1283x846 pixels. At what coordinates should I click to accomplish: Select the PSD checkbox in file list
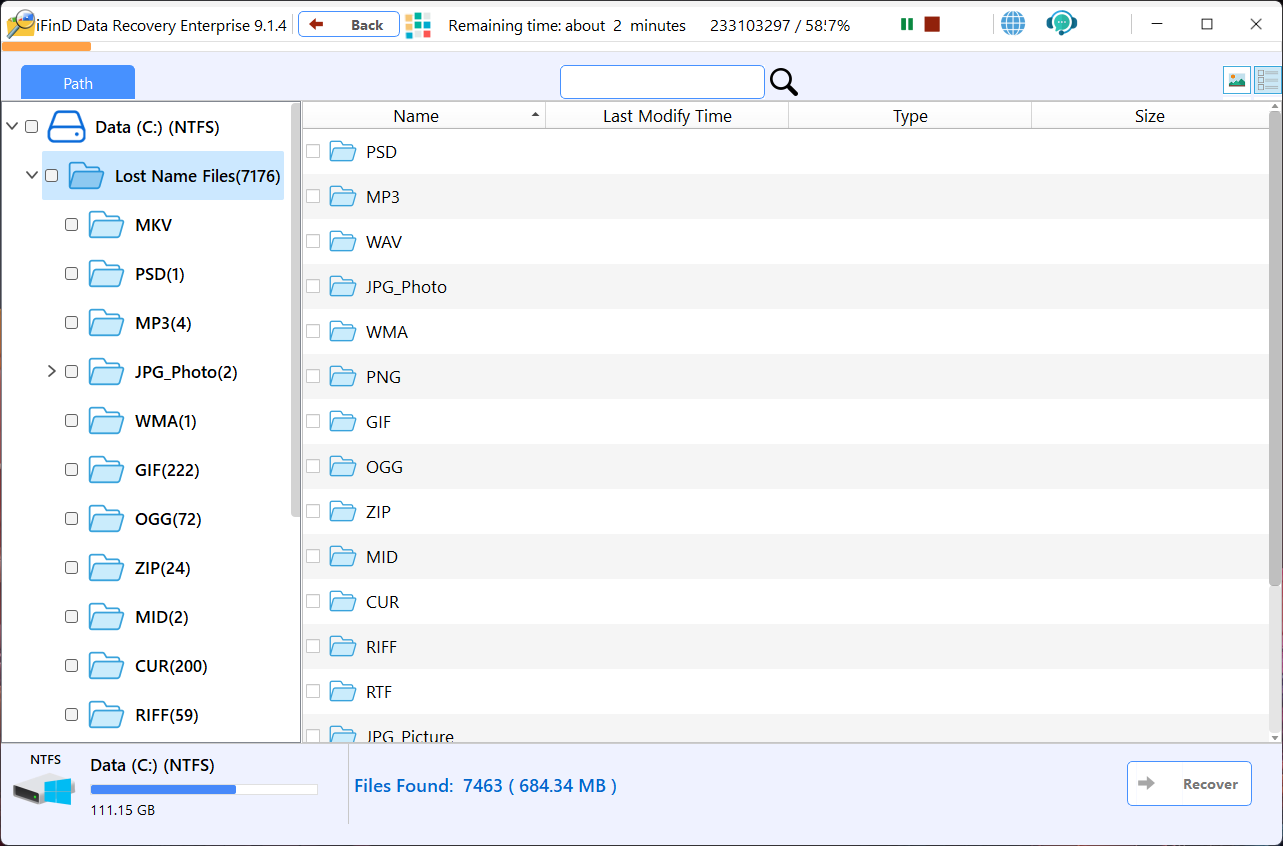click(x=313, y=152)
